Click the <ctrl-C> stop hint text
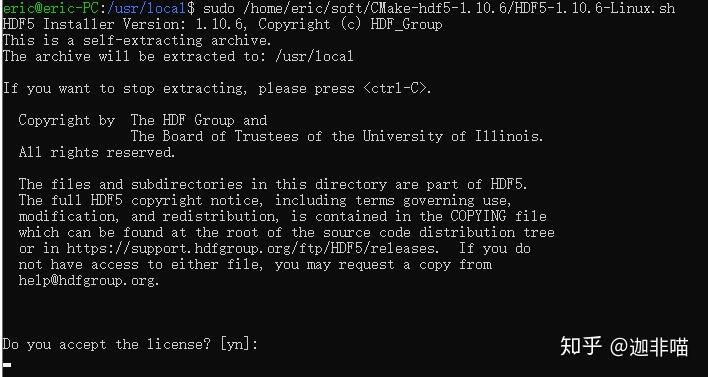 pos(397,88)
